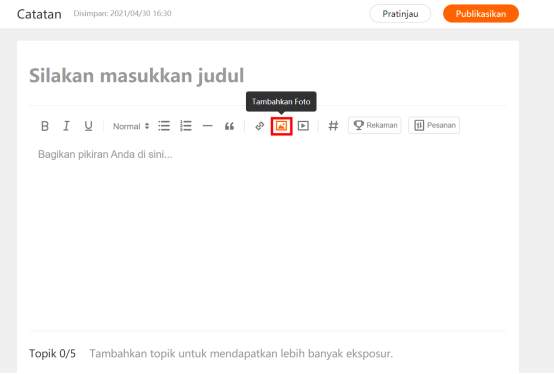The image size is (554, 374).
Task: Click the title field 'Silakan masukkan judul'
Action: pyautogui.click(x=137, y=76)
